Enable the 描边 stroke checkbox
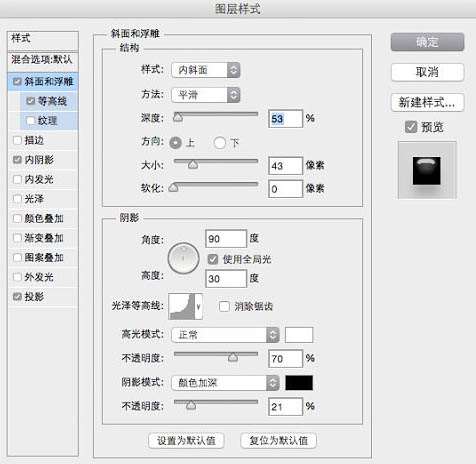 click(x=17, y=140)
